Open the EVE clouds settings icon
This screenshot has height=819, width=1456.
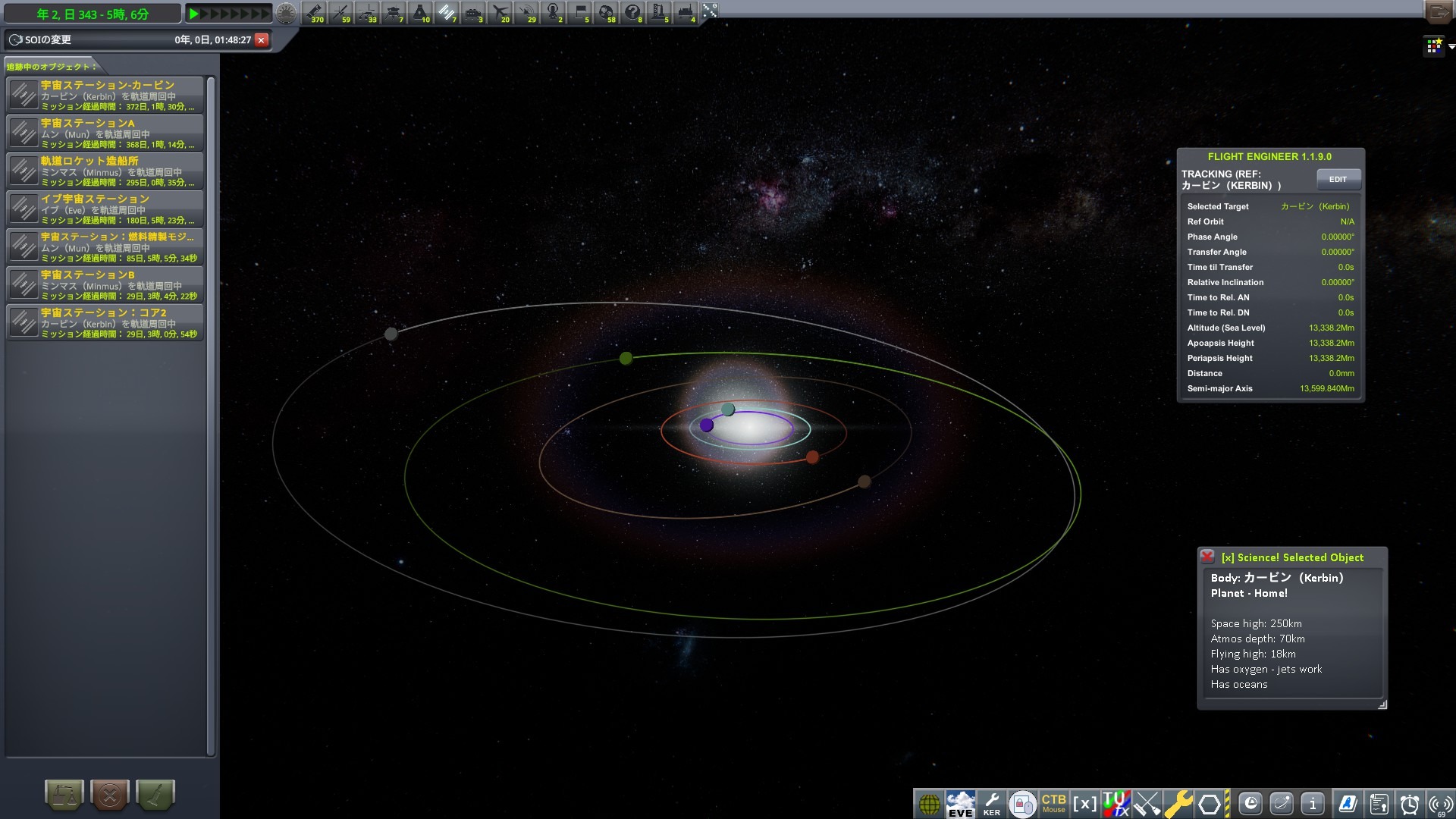coord(961,804)
